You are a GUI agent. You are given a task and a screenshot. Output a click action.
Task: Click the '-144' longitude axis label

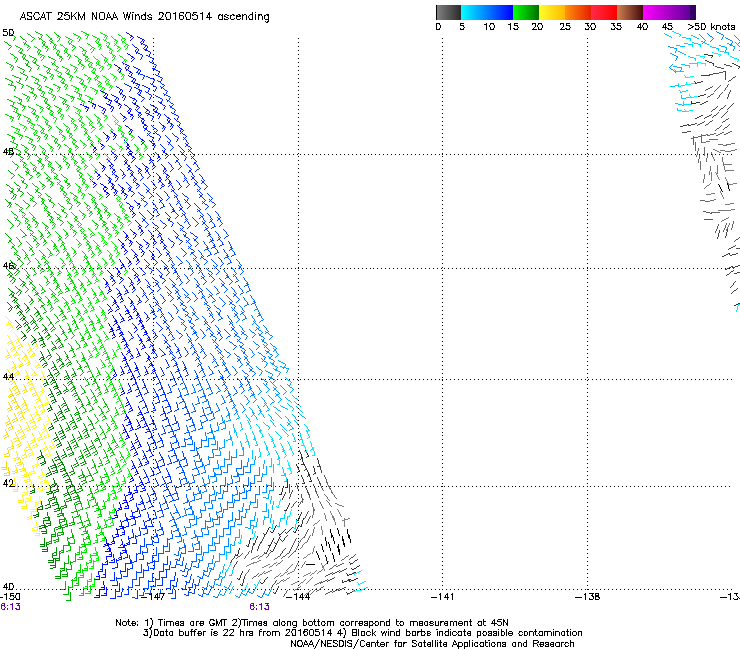(298, 597)
